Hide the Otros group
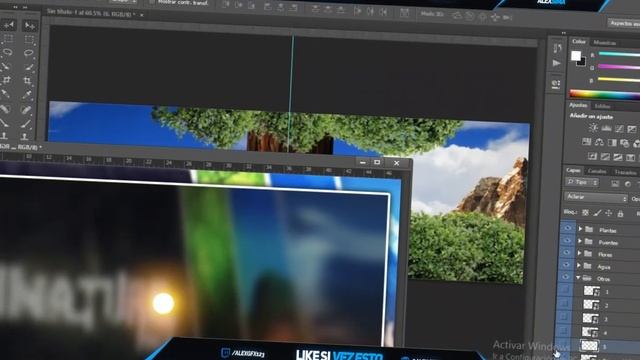 [x=565, y=277]
